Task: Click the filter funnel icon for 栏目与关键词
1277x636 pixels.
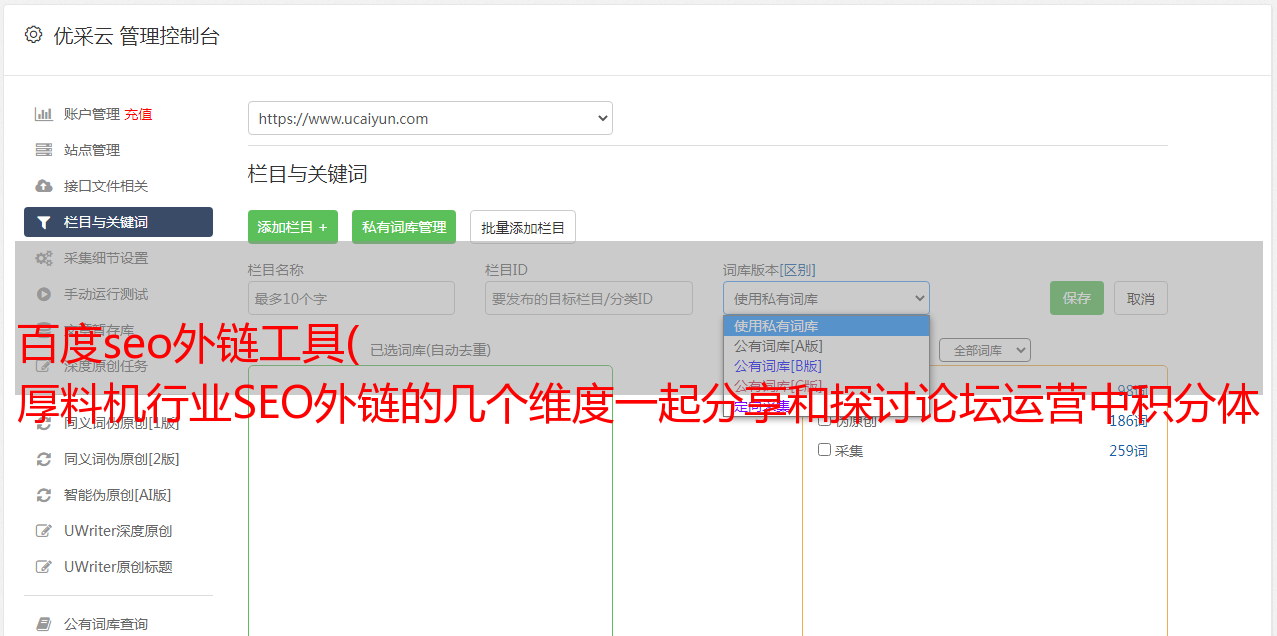Action: (43, 222)
